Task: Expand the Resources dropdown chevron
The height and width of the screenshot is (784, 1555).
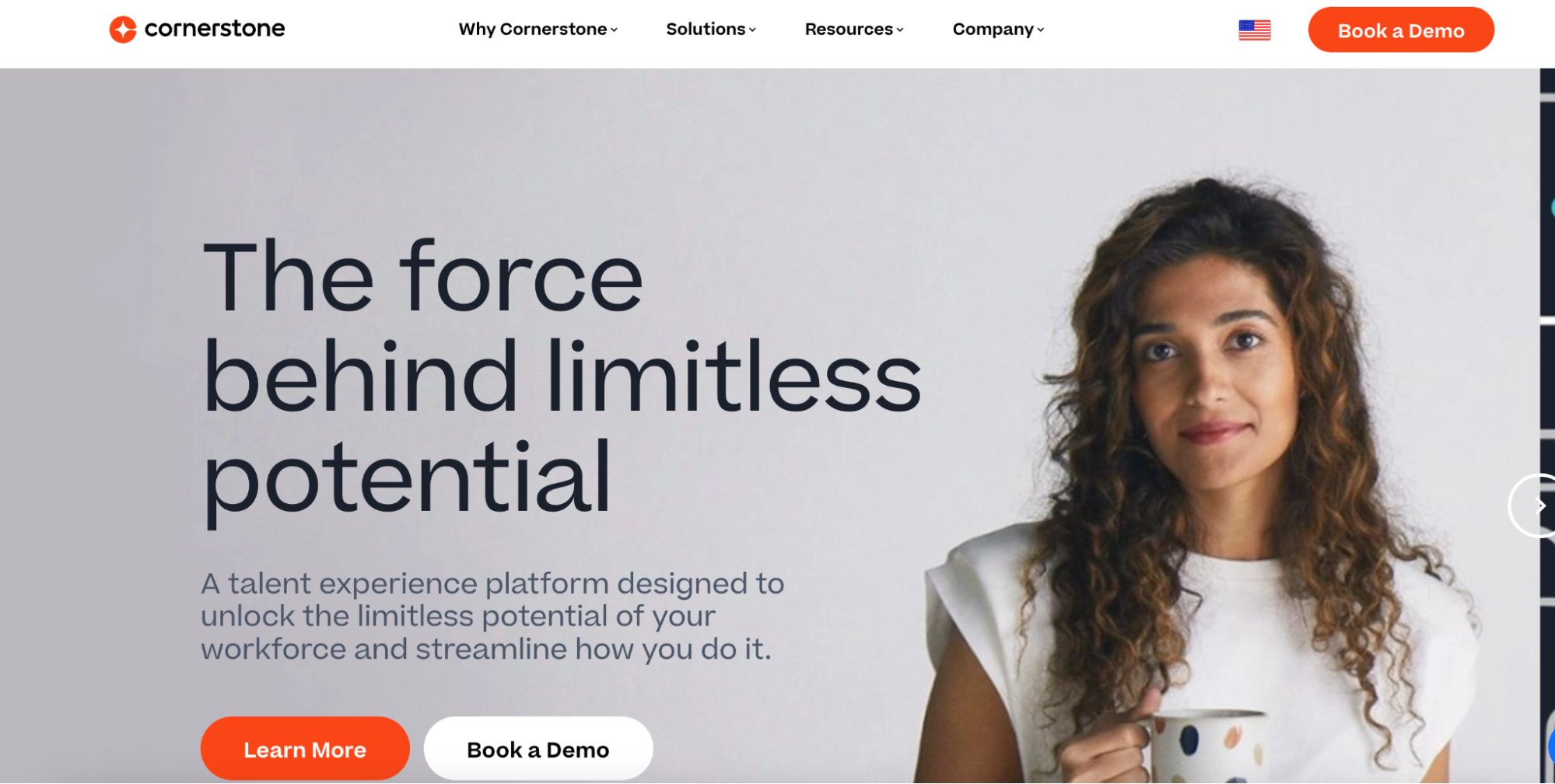Action: coord(900,30)
